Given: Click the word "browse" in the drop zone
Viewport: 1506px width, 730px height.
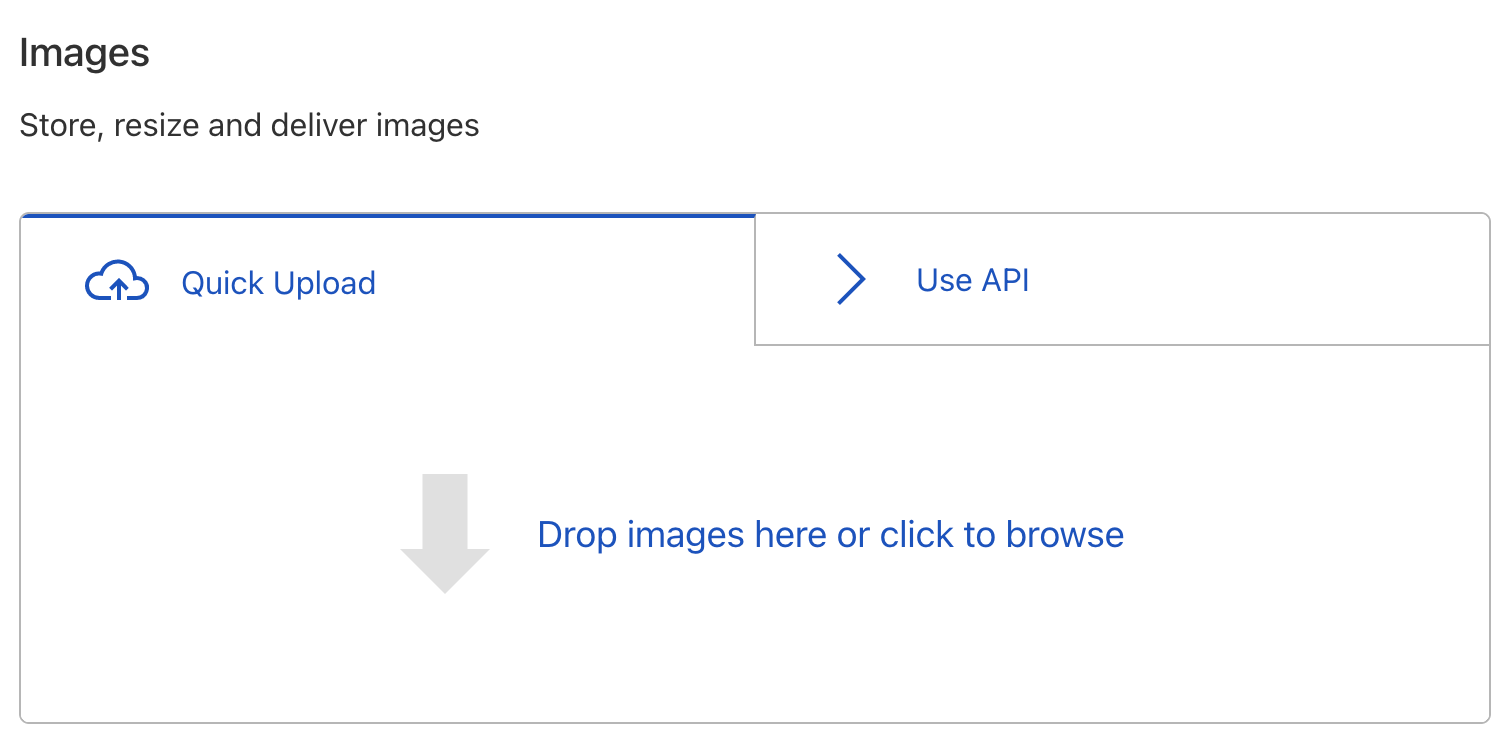Looking at the screenshot, I should 1065,535.
